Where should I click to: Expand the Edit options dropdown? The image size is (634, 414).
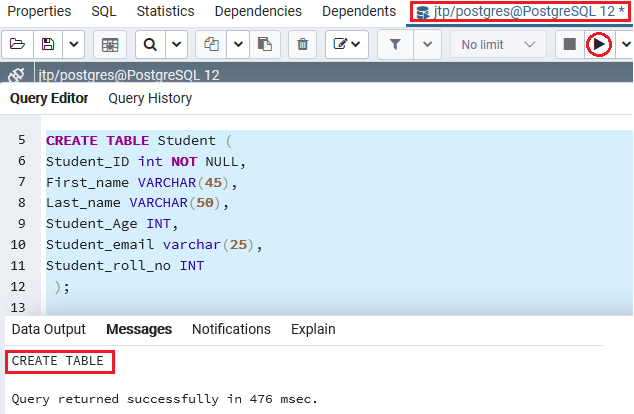pyautogui.click(x=347, y=45)
